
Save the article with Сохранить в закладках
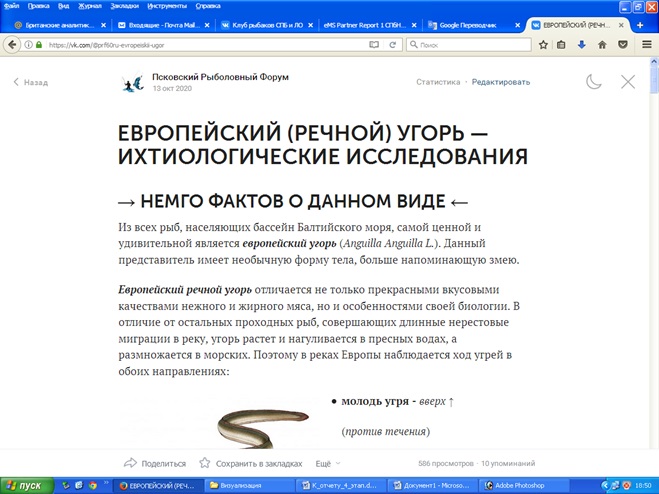pyautogui.click(x=250, y=463)
